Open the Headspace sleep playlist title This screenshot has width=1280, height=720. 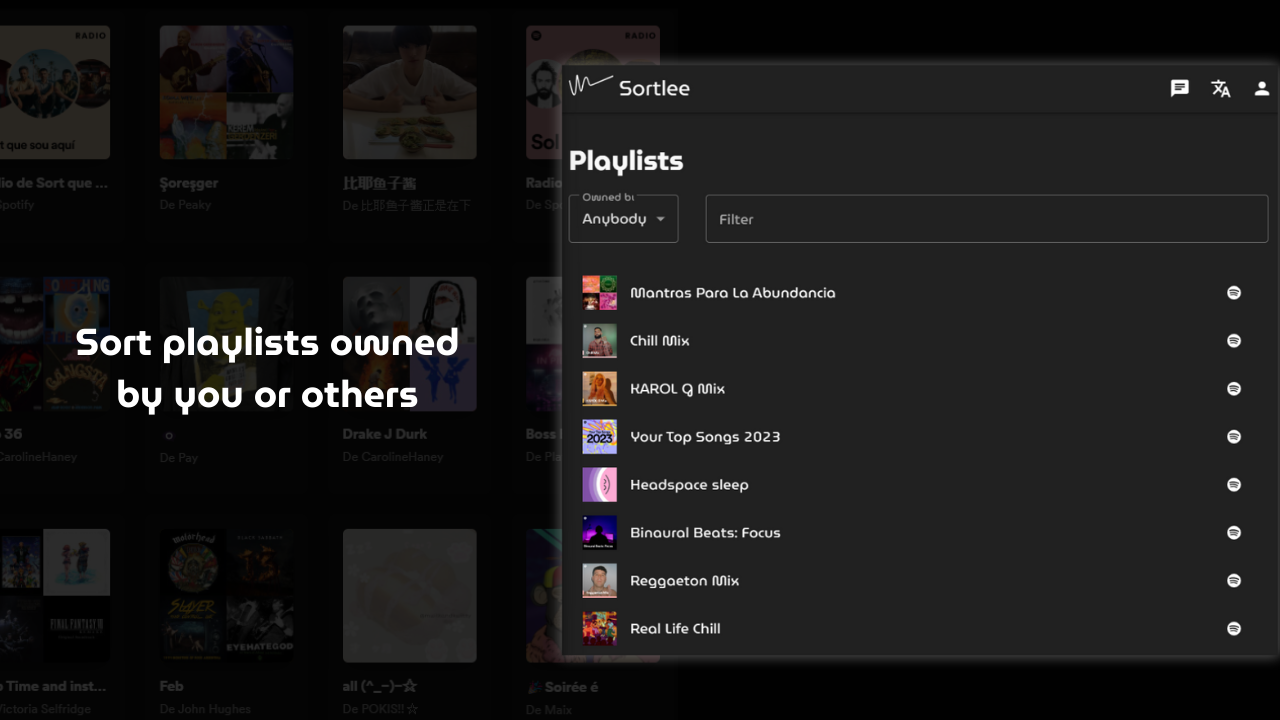[689, 485]
